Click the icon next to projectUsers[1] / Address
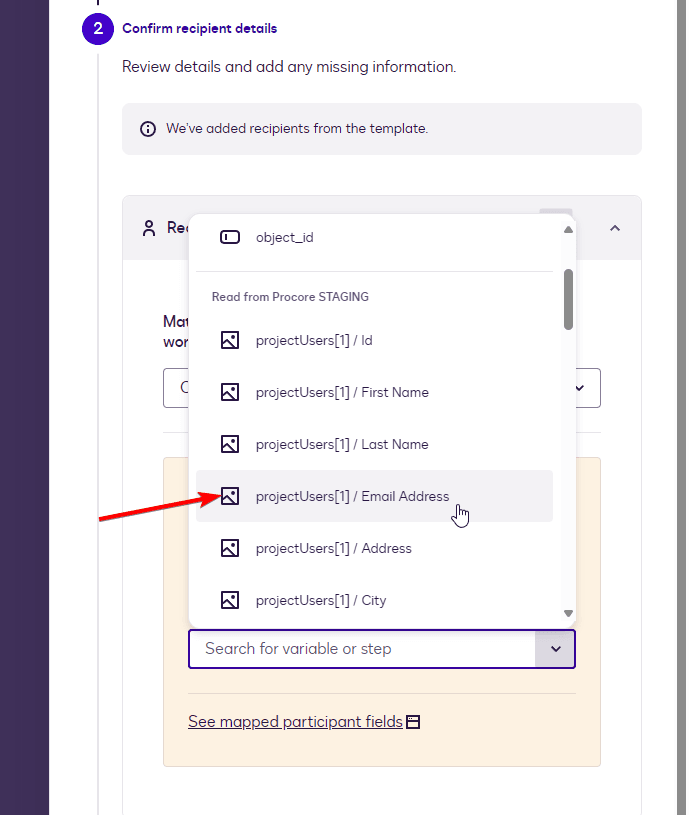 (x=230, y=548)
